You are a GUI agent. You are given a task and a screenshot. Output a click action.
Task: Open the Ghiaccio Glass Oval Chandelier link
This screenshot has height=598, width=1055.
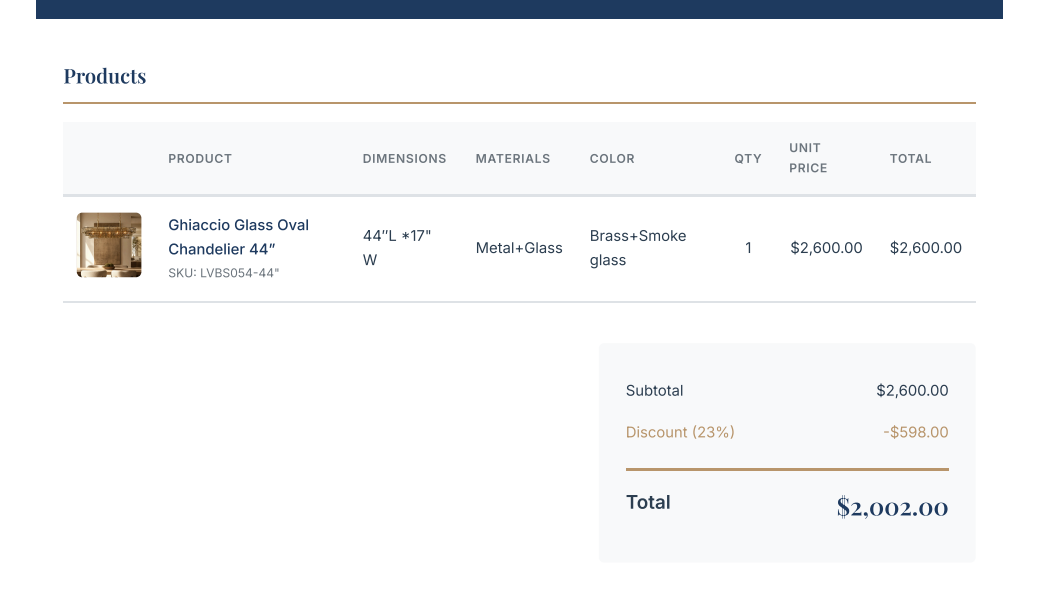[x=238, y=237]
